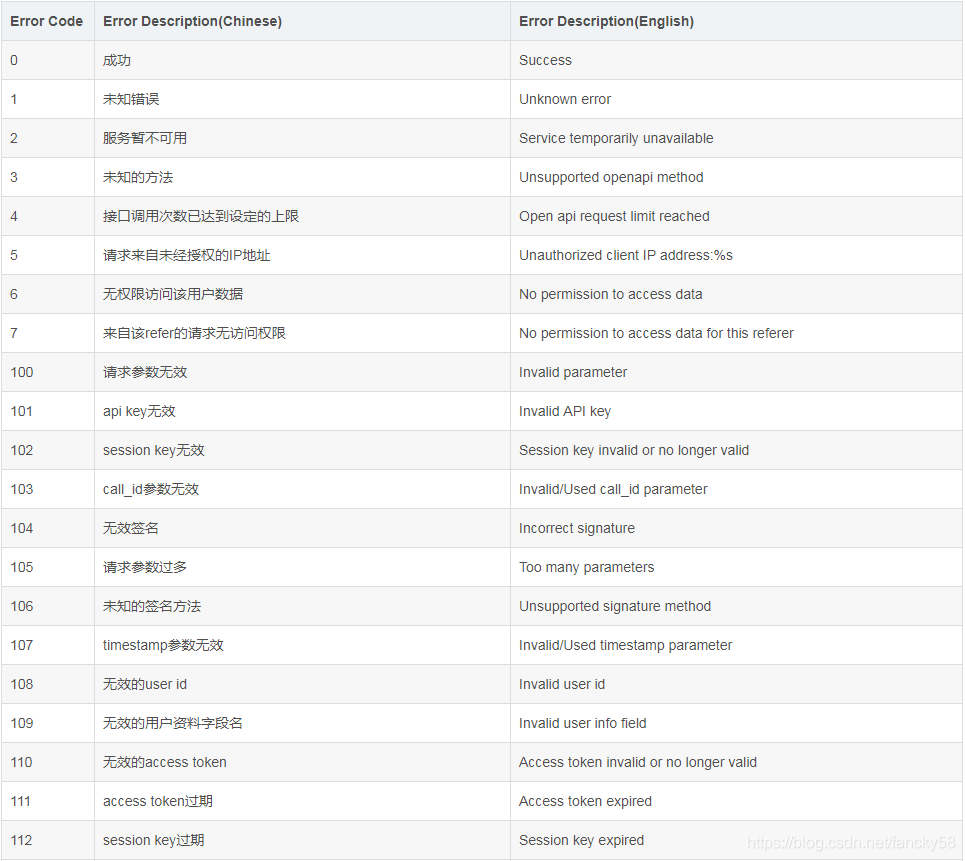Click the 'Access token expired' cell
Screen dimensions: 965x861
pos(736,801)
